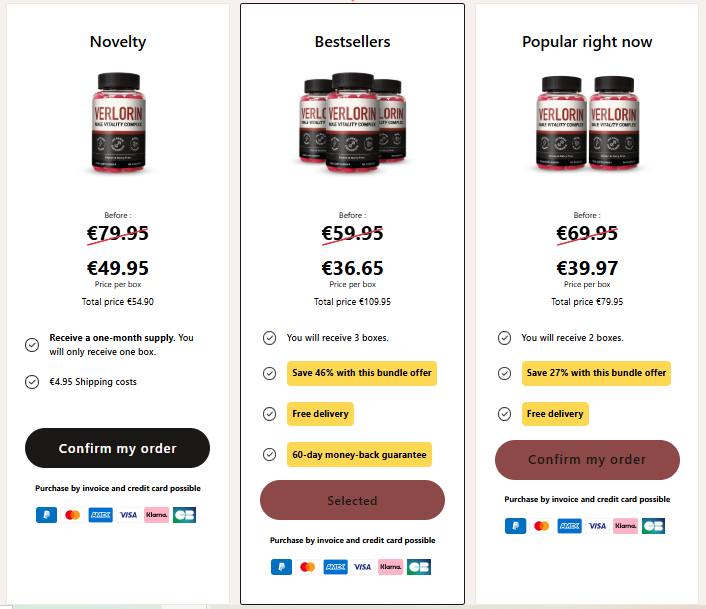Image resolution: width=706 pixels, height=609 pixels.
Task: Click checkmark next to '60-day money-back guarantee'
Action: [269, 454]
